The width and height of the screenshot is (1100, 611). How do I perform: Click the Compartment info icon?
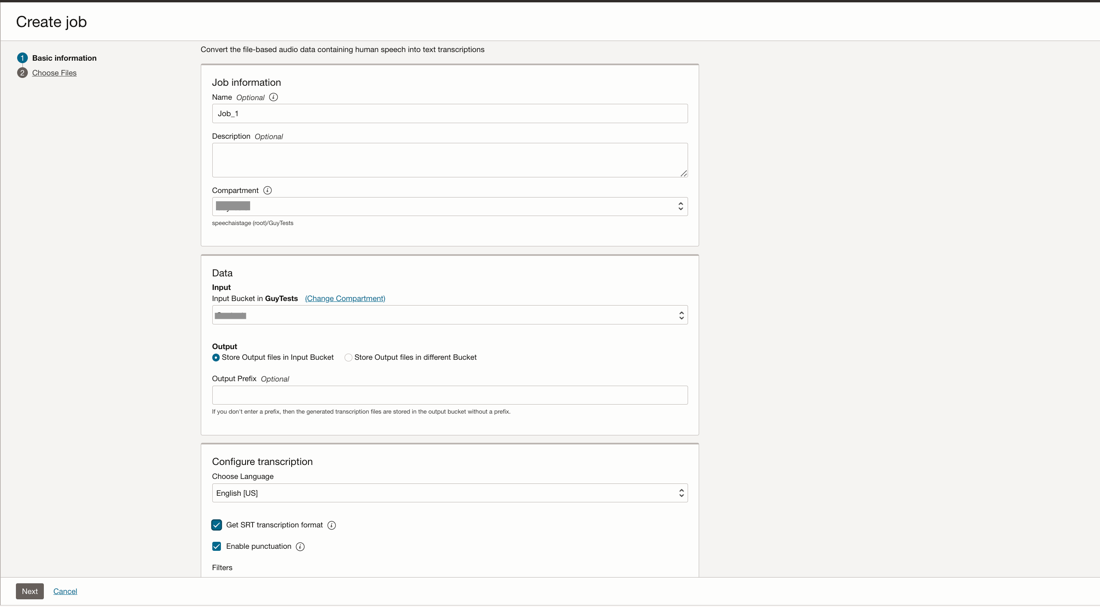click(x=267, y=190)
